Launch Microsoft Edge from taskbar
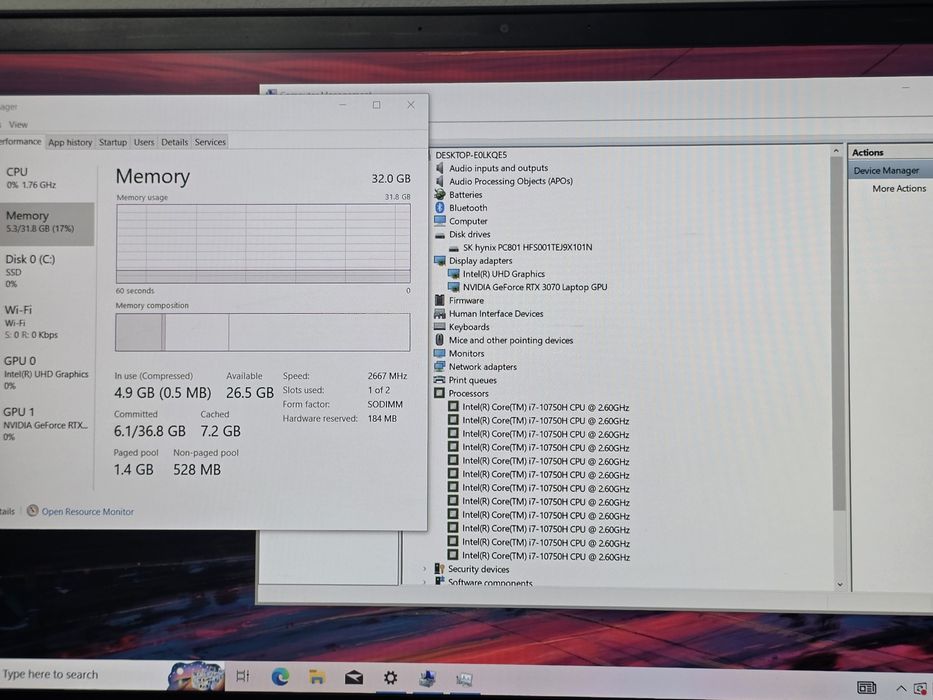Viewport: 933px width, 700px height. point(280,676)
